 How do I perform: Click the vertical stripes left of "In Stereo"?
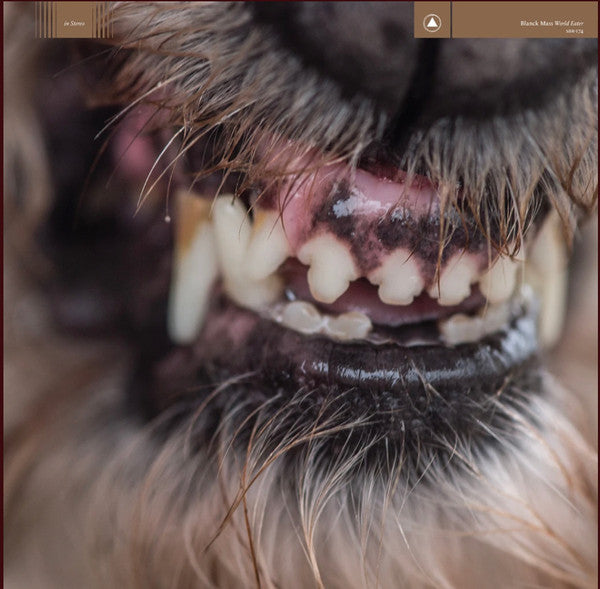pyautogui.click(x=44, y=20)
